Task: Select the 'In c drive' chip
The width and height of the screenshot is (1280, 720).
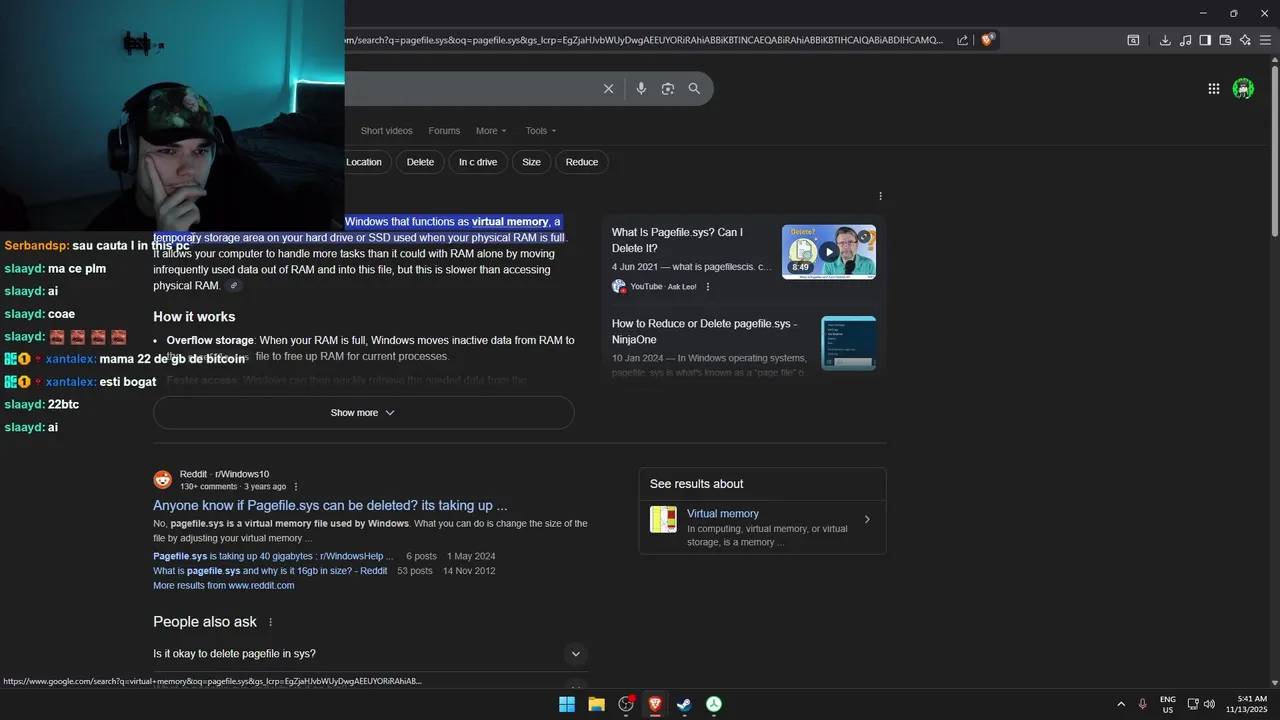Action: [478, 162]
